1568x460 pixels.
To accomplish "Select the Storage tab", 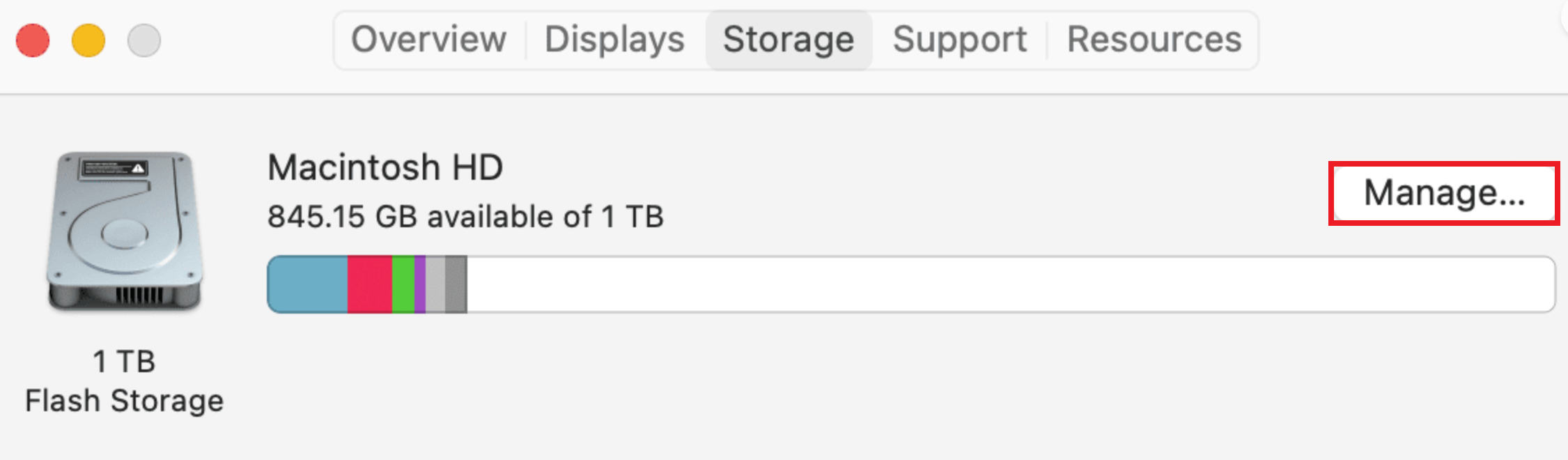I will coord(789,40).
